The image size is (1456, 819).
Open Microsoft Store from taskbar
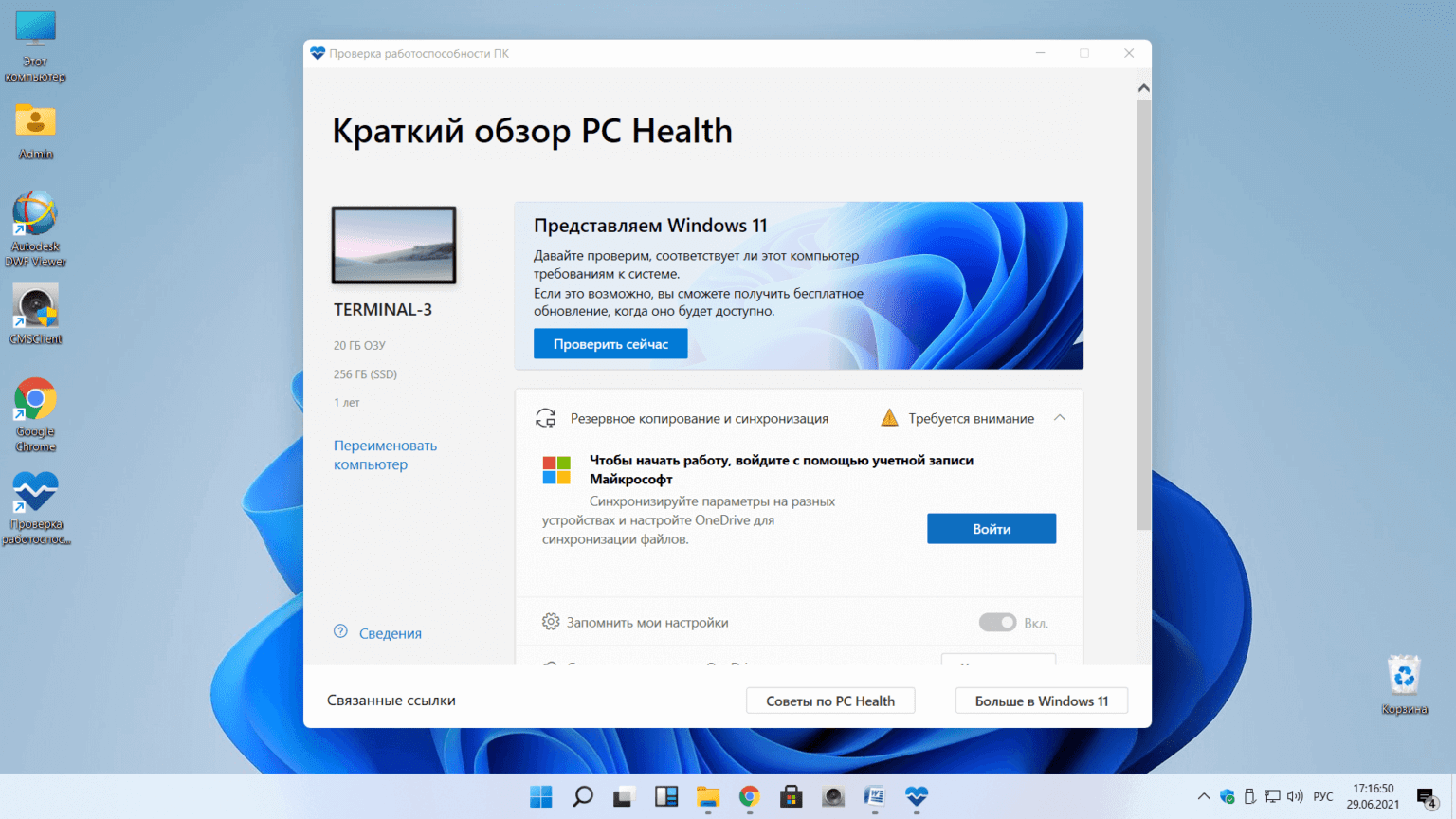[792, 796]
